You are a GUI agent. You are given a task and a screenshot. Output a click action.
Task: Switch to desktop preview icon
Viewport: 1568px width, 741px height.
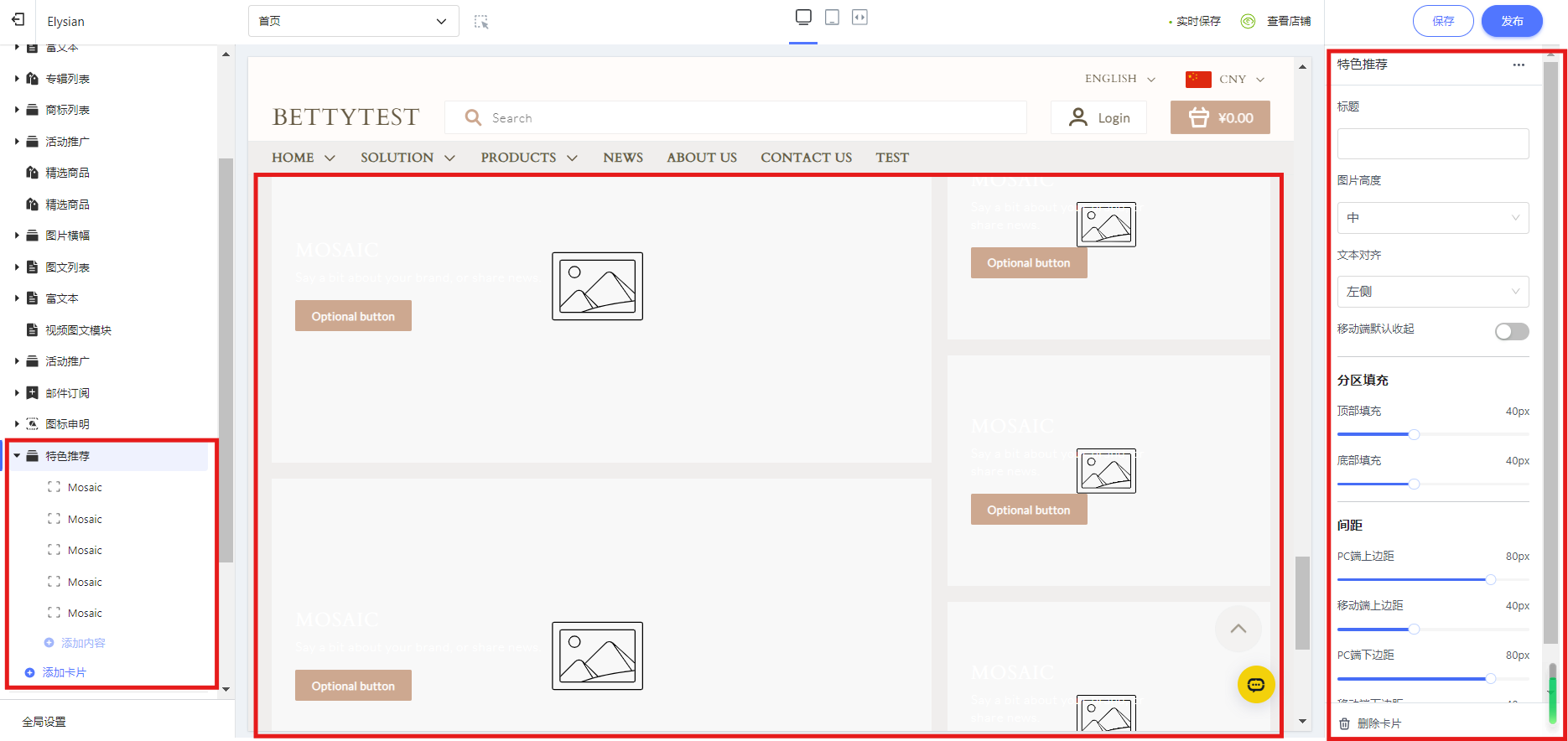803,18
